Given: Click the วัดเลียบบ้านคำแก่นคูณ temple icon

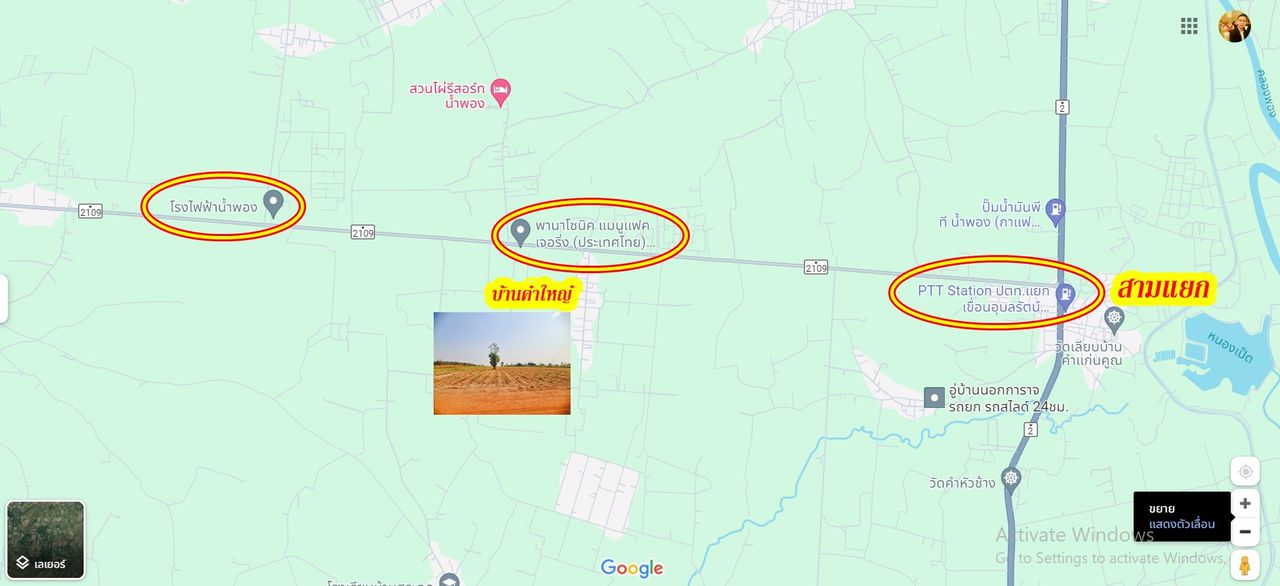Looking at the screenshot, I should 1114,321.
